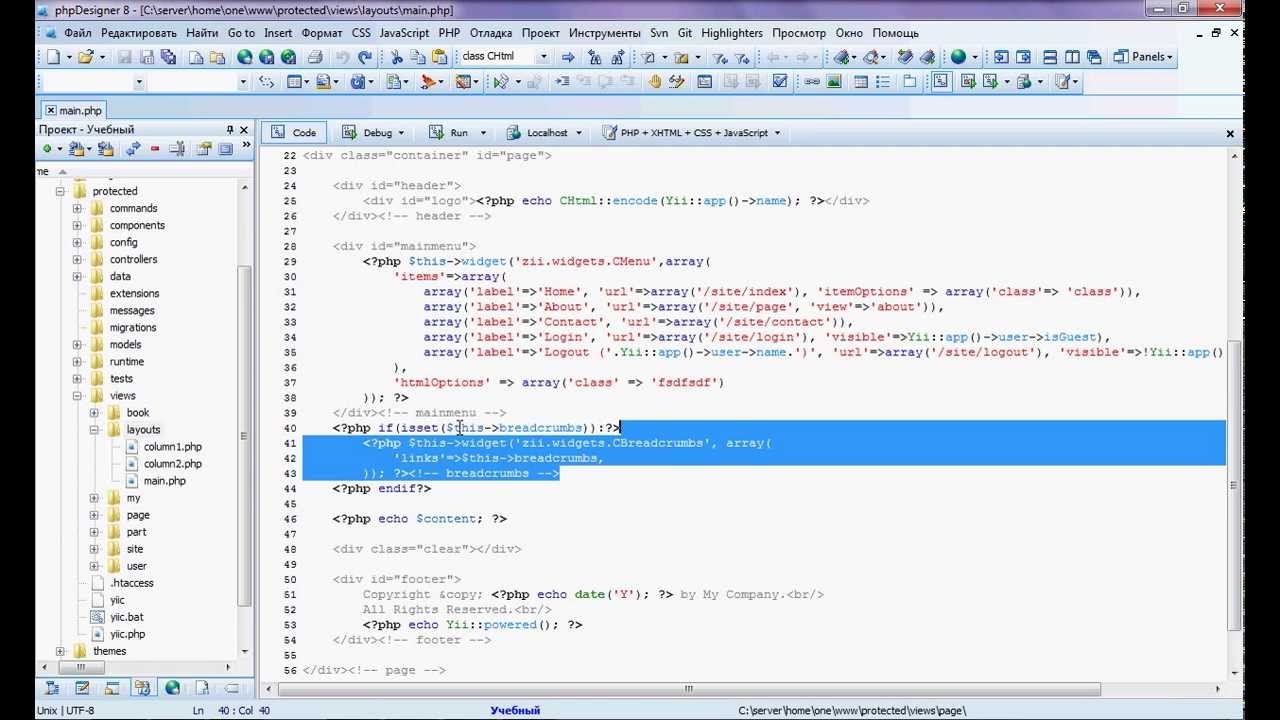Screen dimensions: 1280x720
Task: Open the Помощь menu
Action: coord(895,33)
